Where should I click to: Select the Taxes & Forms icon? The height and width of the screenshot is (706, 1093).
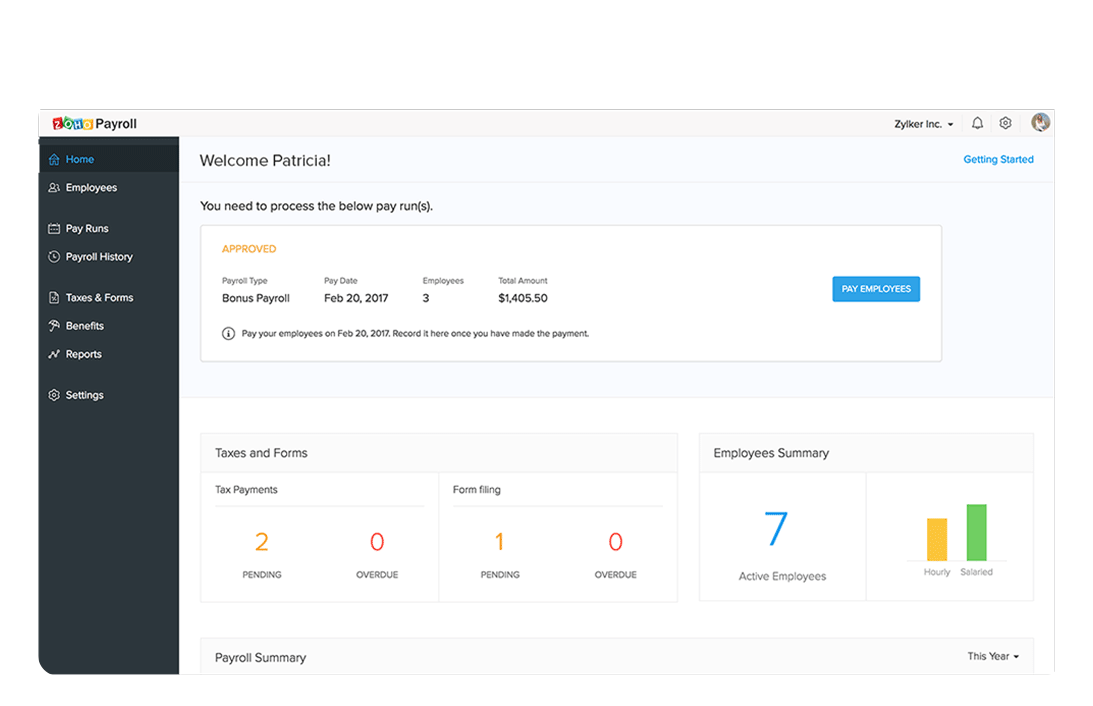coord(55,297)
